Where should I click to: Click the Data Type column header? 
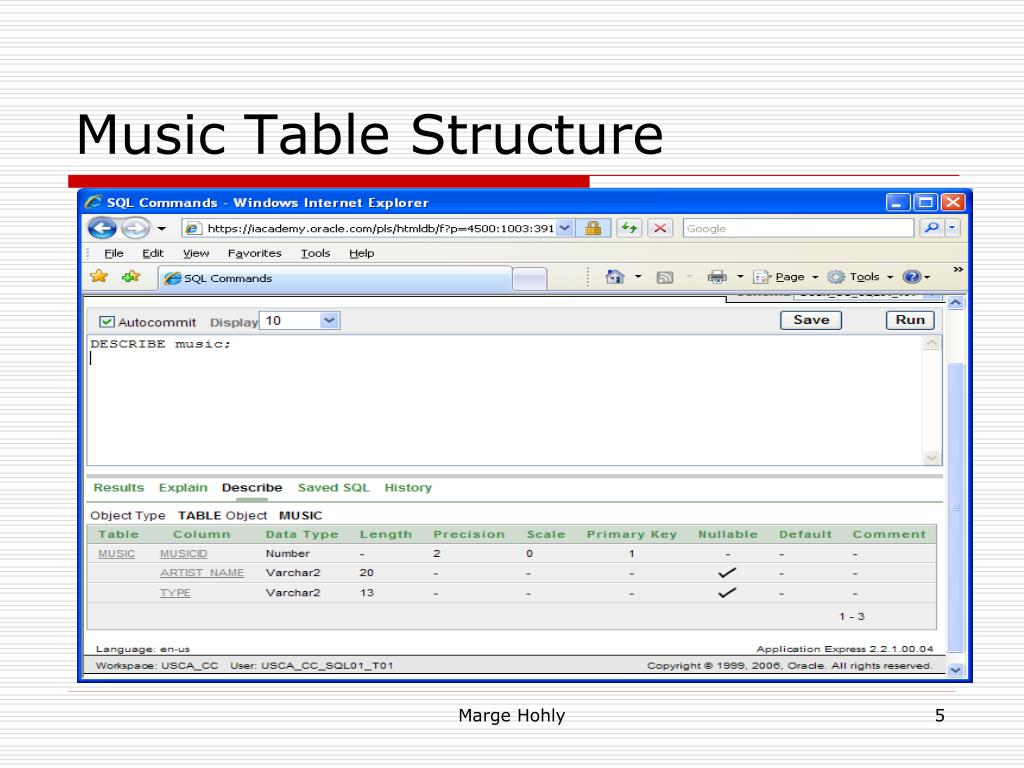point(302,534)
